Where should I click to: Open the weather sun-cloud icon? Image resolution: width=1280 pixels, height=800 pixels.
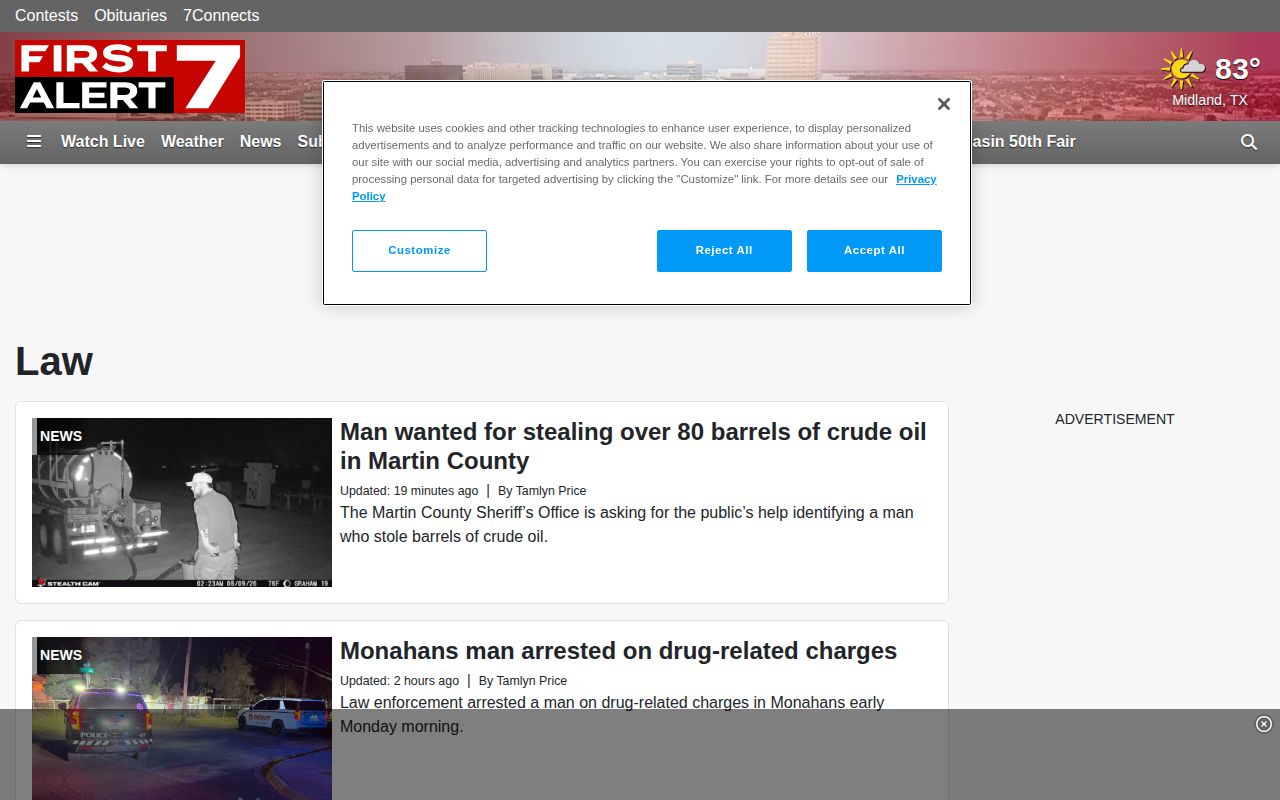[1183, 69]
